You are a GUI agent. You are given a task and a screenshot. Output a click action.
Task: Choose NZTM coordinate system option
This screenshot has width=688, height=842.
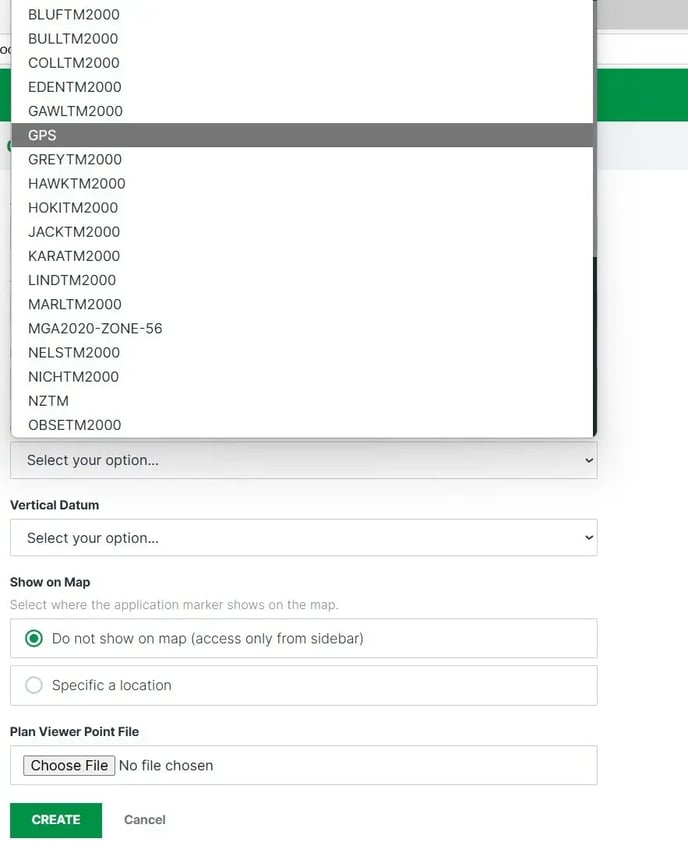[48, 401]
